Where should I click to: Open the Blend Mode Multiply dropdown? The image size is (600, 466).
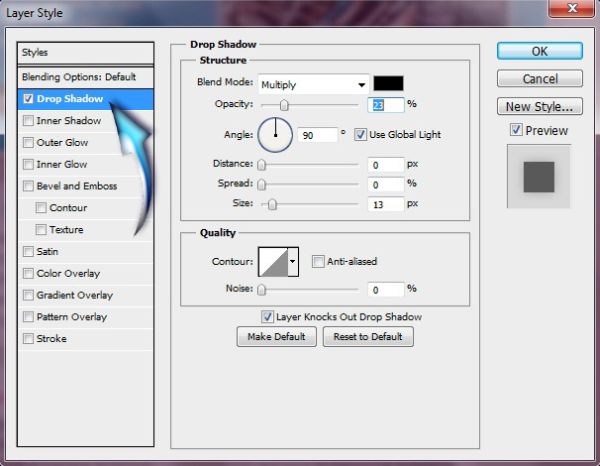pyautogui.click(x=313, y=84)
